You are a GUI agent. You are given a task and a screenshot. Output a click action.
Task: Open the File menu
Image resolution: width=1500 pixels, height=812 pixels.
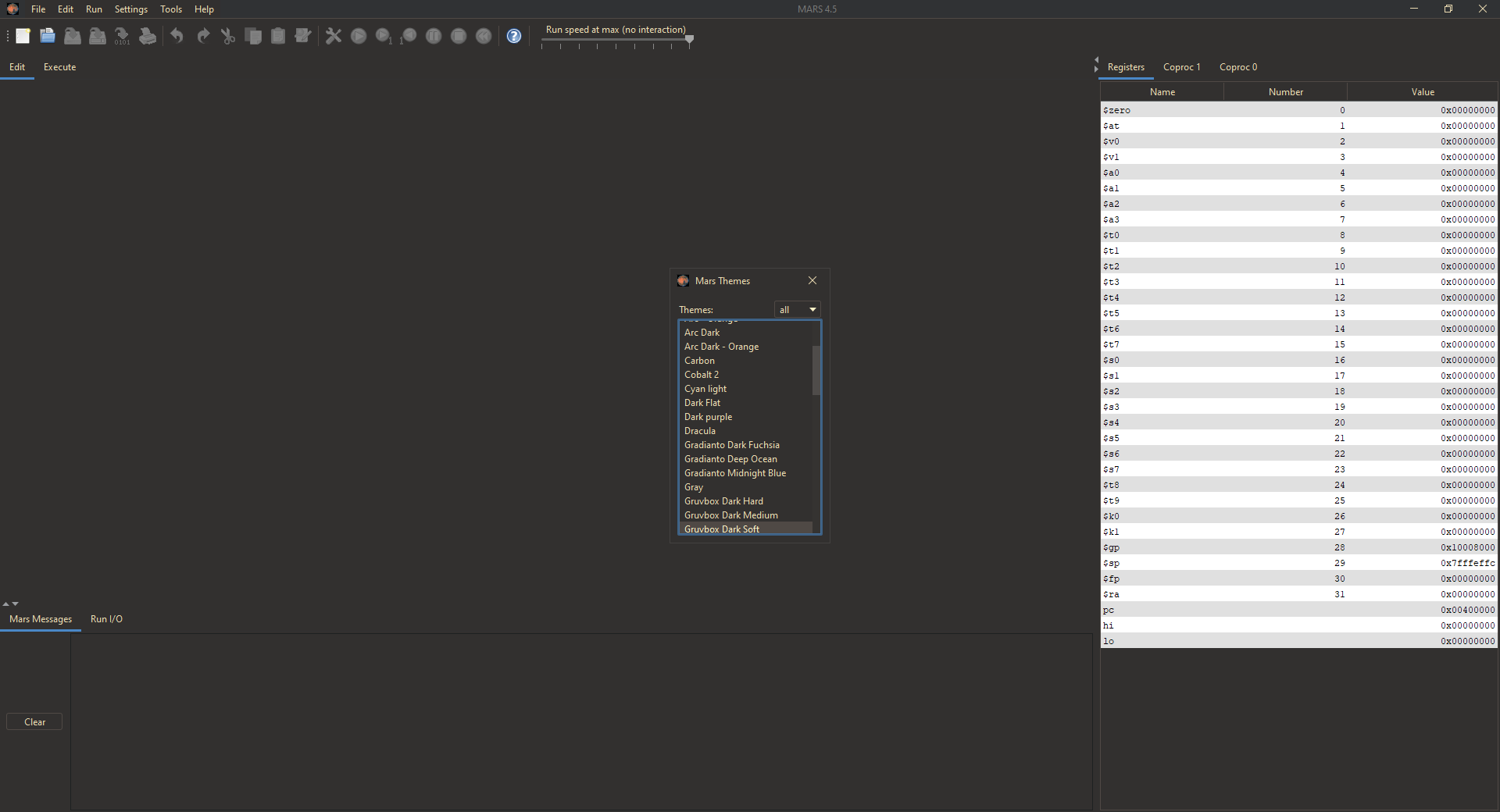(38, 9)
